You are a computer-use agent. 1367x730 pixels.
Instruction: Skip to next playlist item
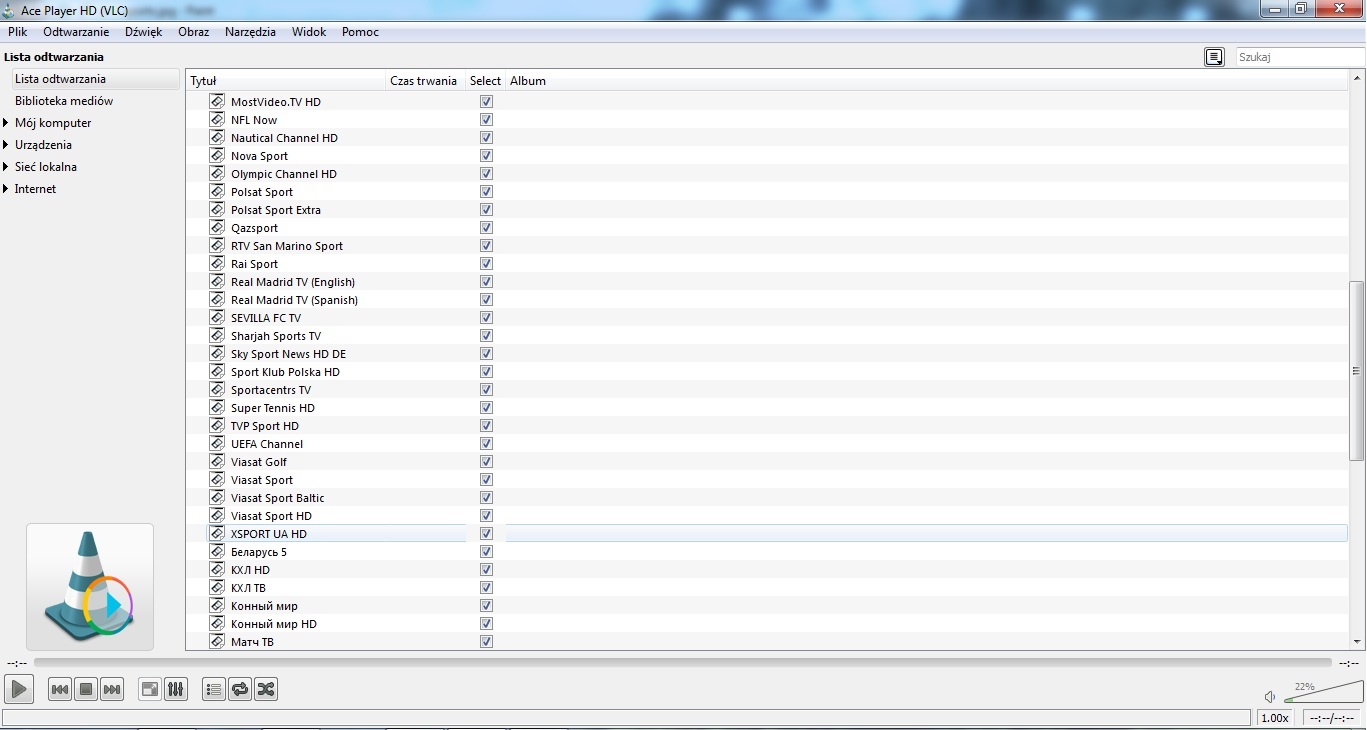click(112, 689)
